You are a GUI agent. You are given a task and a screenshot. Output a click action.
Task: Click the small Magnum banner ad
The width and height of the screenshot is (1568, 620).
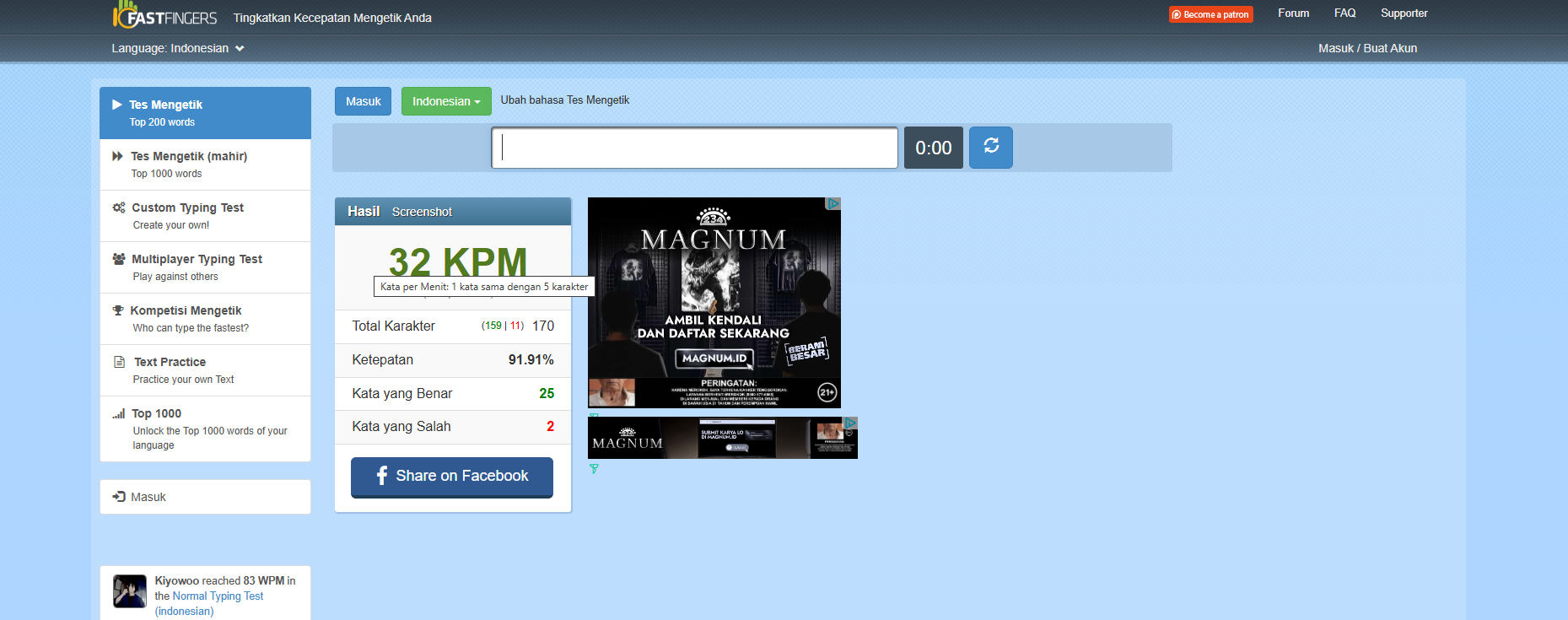723,438
